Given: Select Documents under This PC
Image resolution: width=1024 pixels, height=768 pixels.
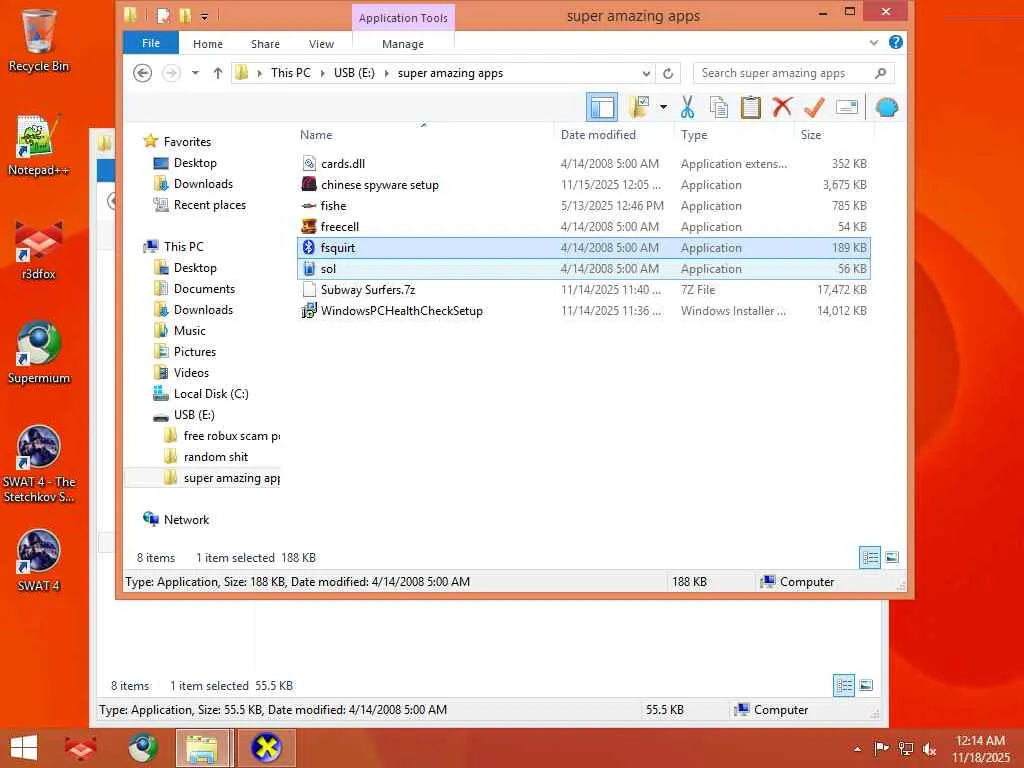Looking at the screenshot, I should [x=204, y=289].
